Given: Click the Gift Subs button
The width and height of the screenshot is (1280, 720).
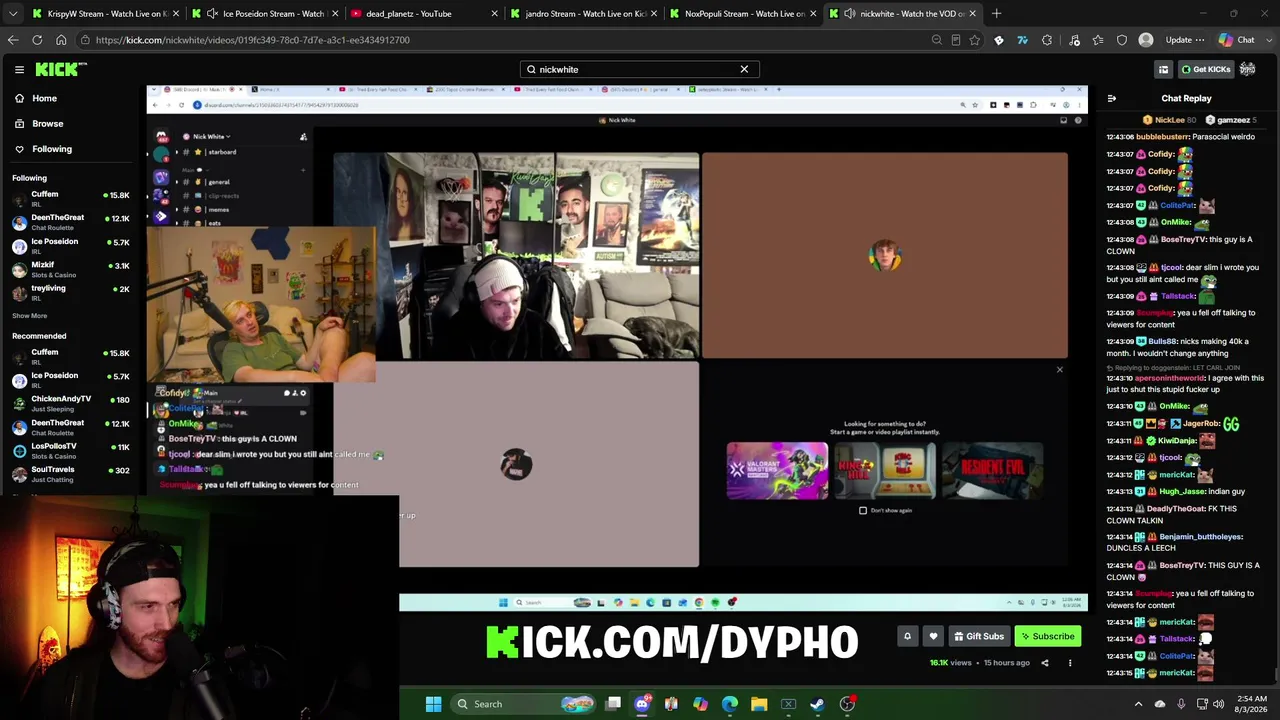Looking at the screenshot, I should (978, 636).
